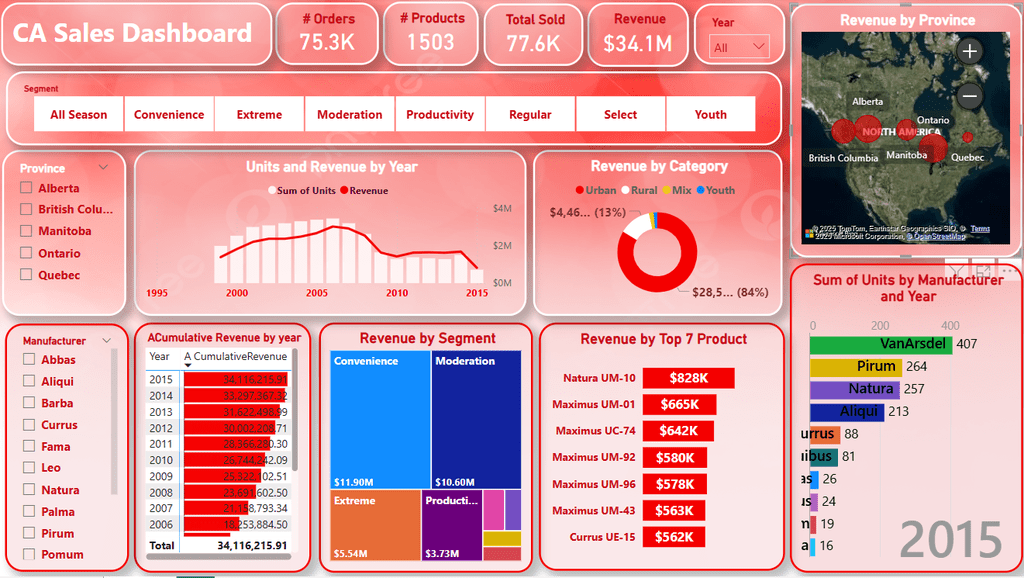Open more options ellipsis on Sum of Units visual
This screenshot has height=578, width=1024.
[1008, 270]
